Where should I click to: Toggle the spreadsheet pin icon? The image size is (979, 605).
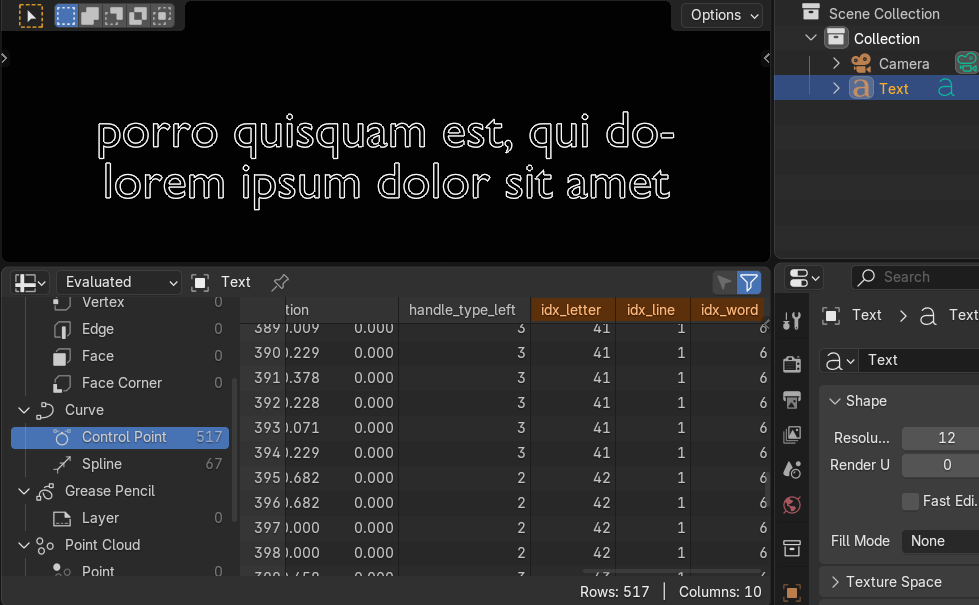pos(280,282)
